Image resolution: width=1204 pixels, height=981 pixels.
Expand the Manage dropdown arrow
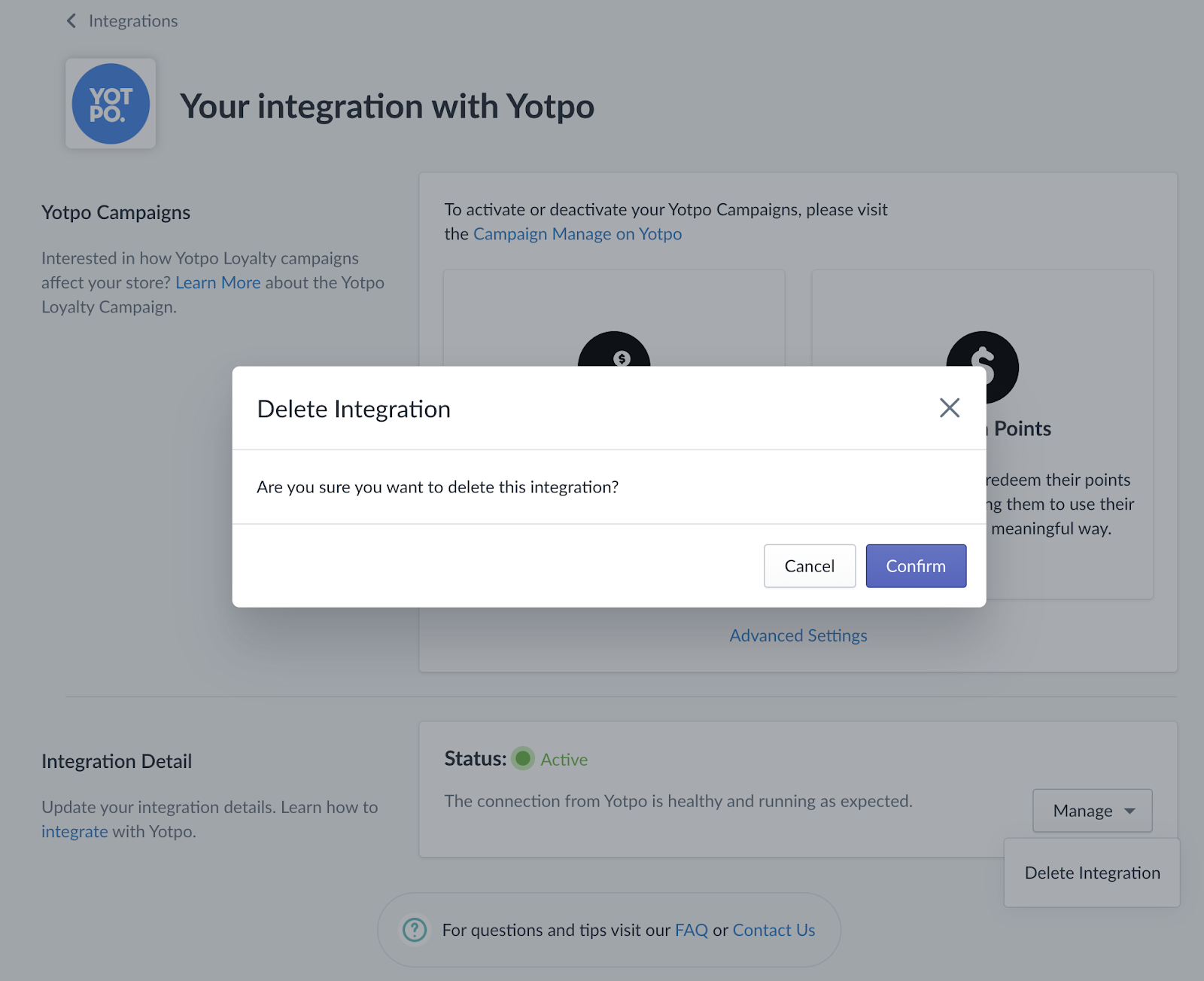point(1130,811)
